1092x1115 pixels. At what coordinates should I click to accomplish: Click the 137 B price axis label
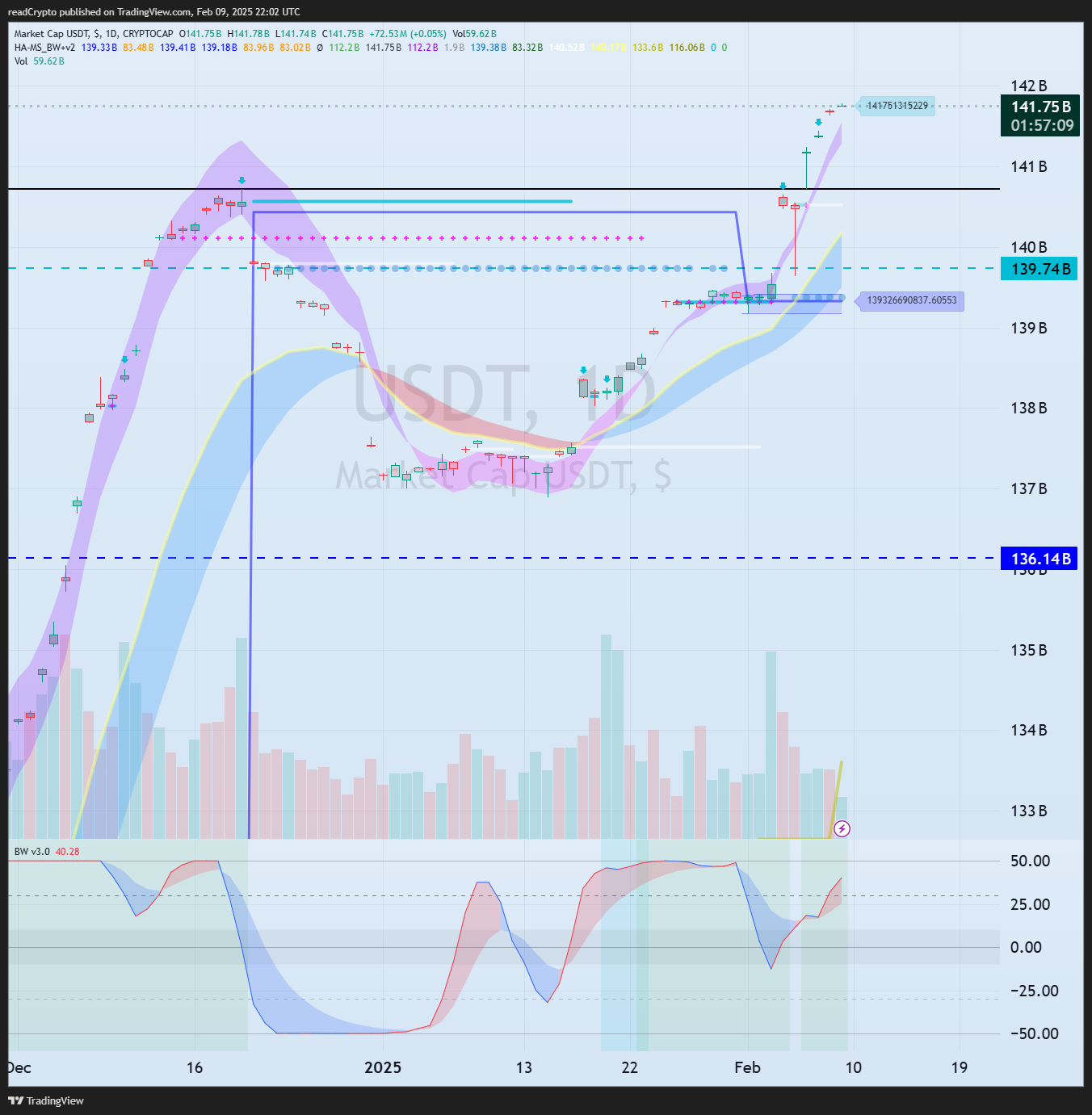tap(1029, 489)
